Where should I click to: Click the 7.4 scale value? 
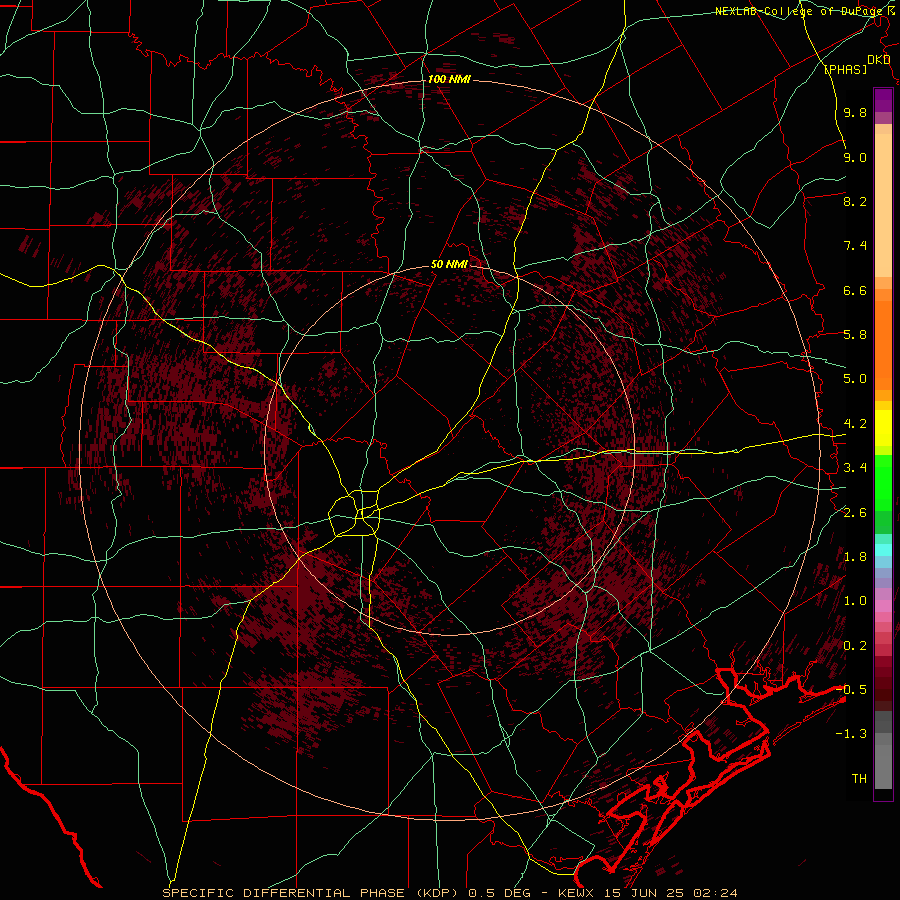click(855, 246)
